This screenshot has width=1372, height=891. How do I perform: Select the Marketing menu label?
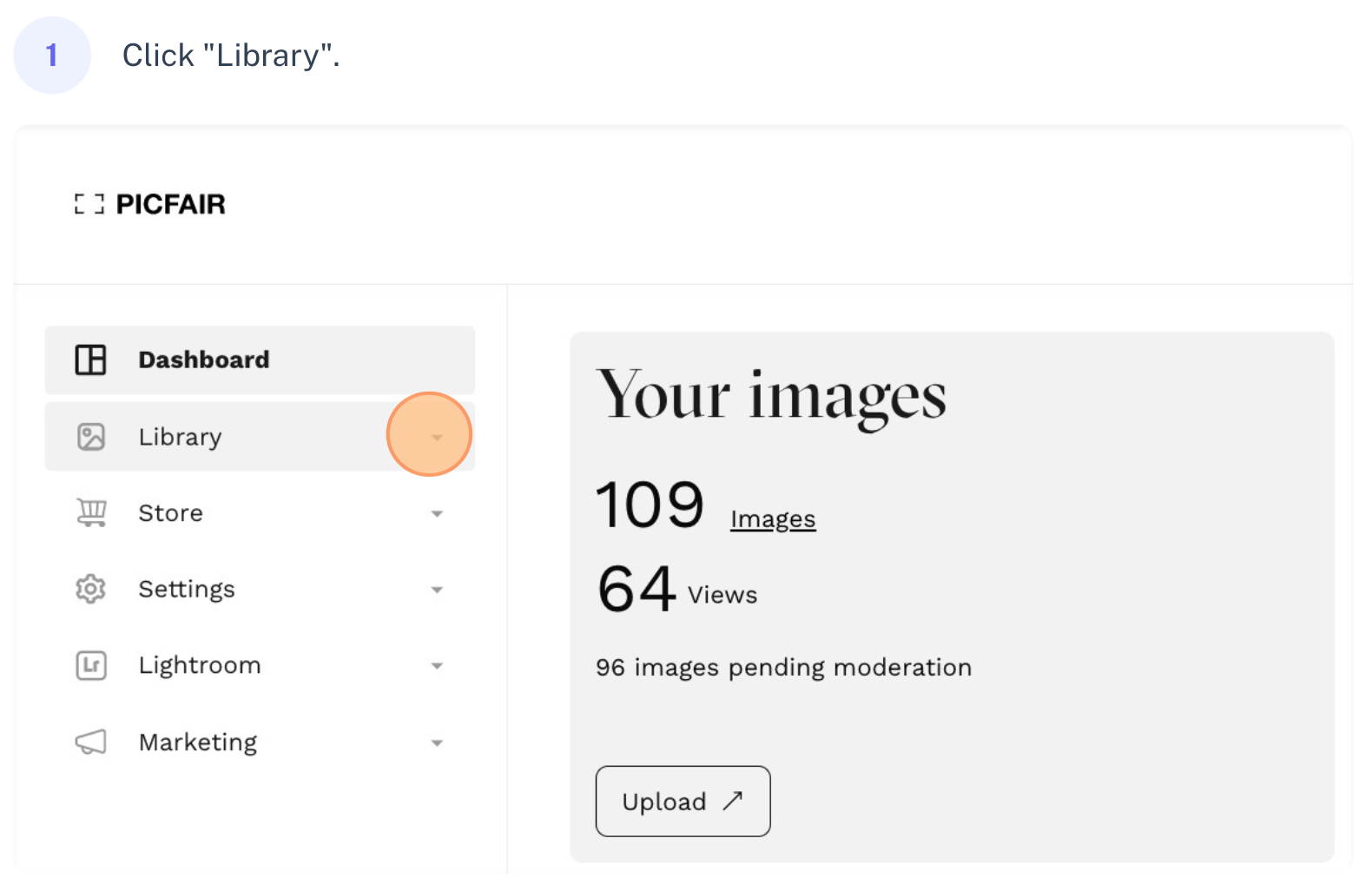pos(198,742)
